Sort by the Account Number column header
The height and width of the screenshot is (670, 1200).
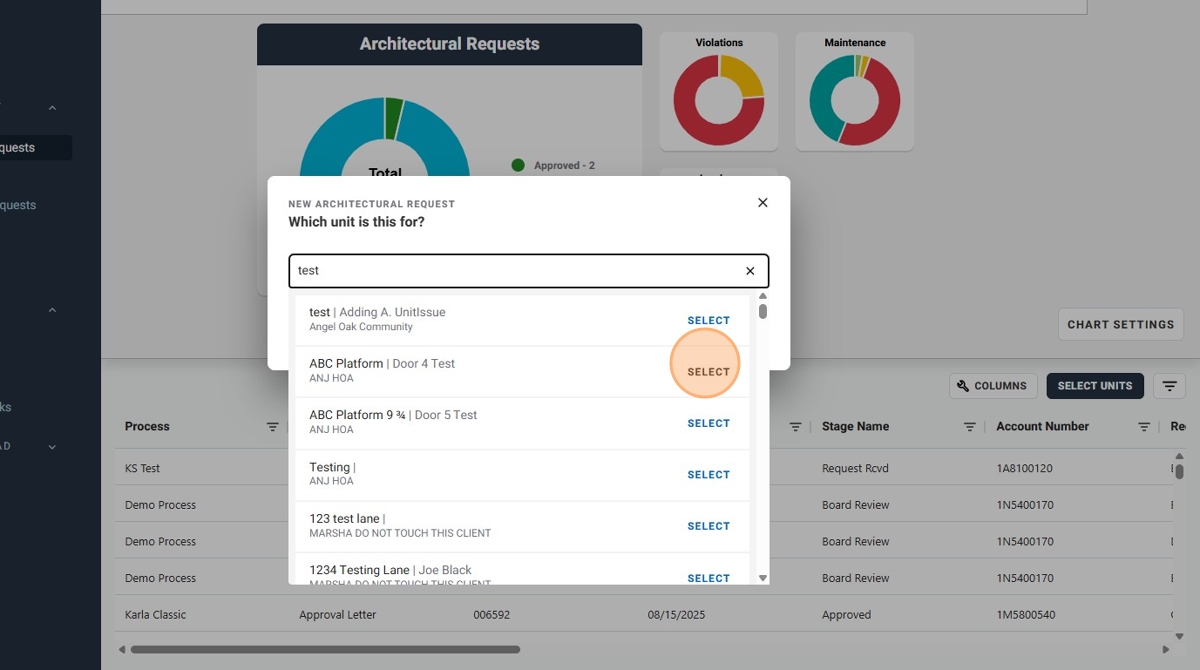(x=1043, y=427)
